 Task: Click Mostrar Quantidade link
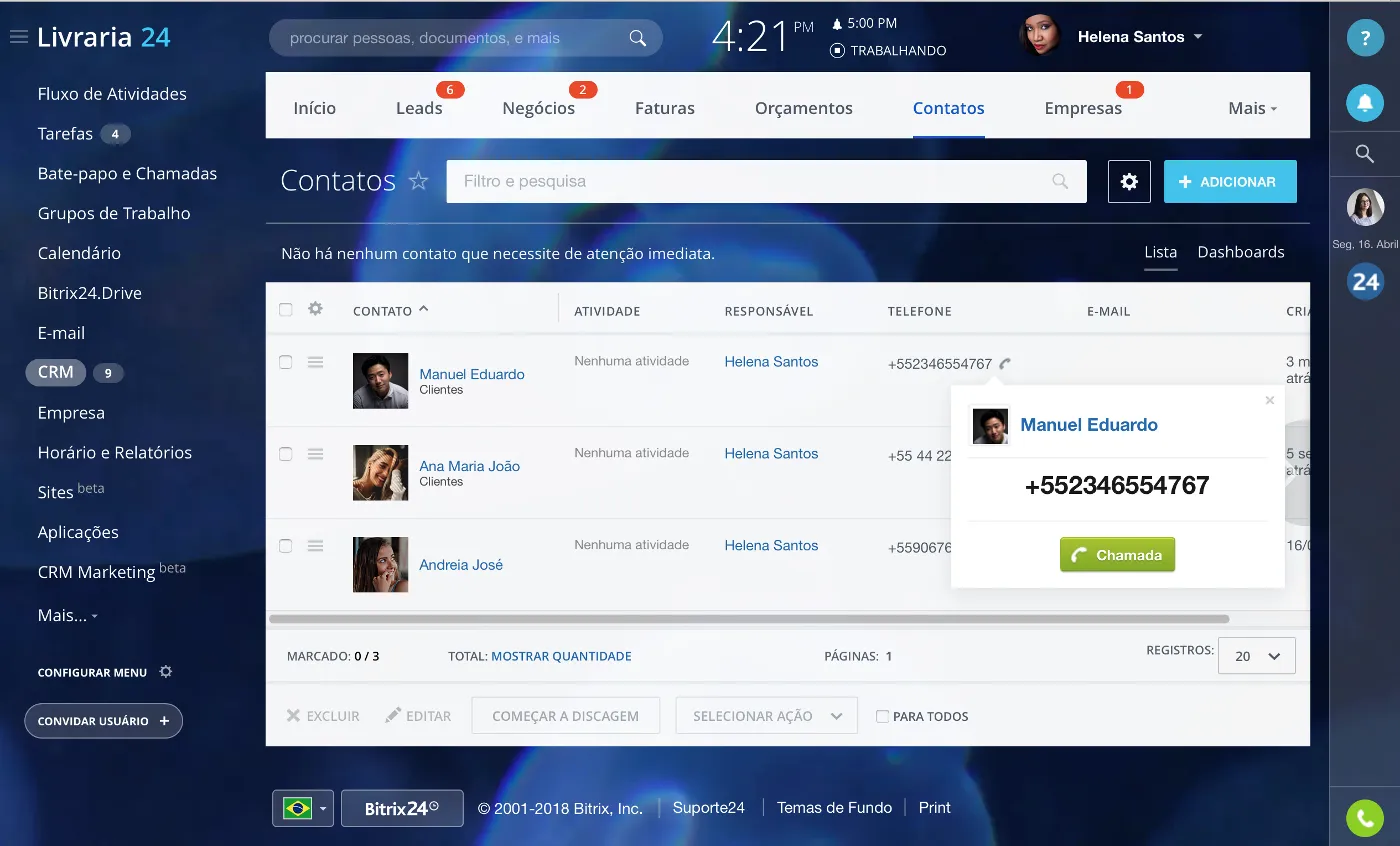click(x=561, y=656)
